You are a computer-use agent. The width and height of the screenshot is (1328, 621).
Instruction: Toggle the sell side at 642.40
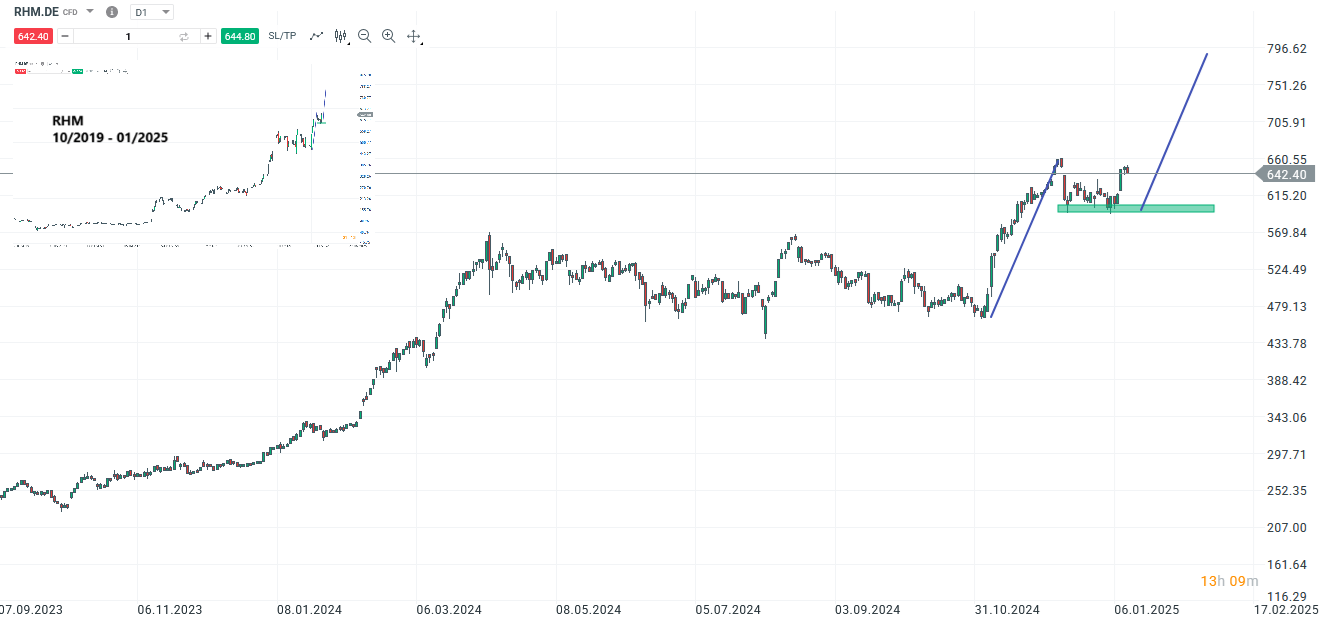(x=33, y=35)
